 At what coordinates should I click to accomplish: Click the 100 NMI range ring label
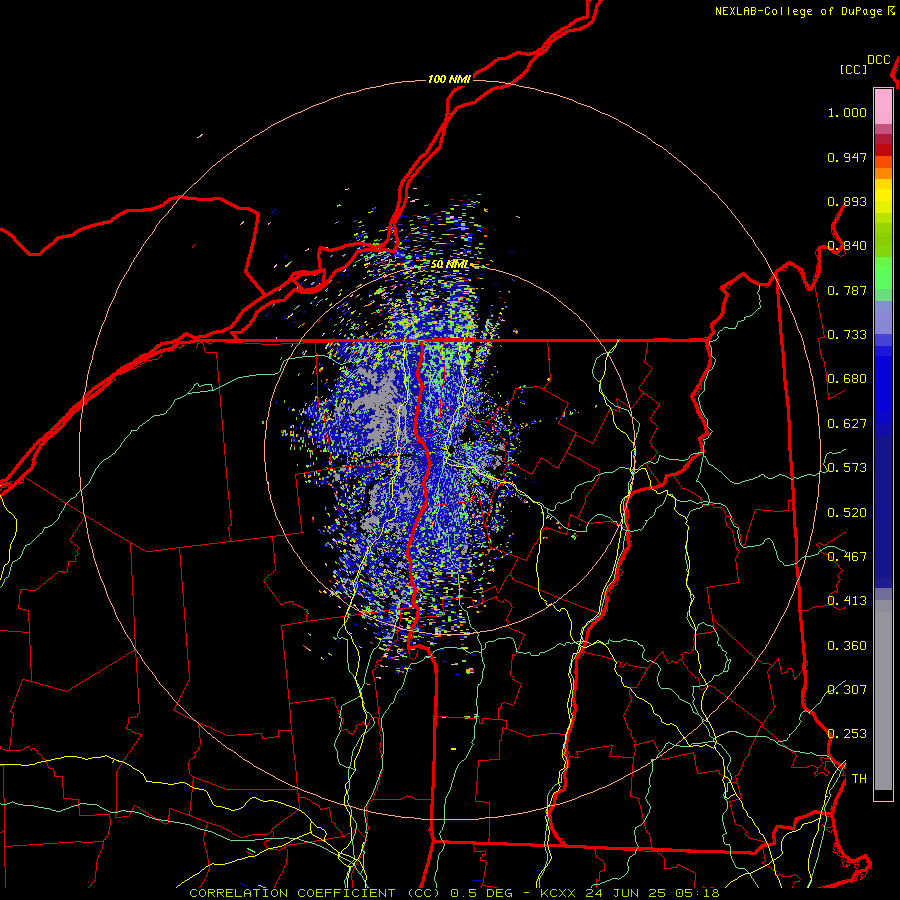coord(449,79)
